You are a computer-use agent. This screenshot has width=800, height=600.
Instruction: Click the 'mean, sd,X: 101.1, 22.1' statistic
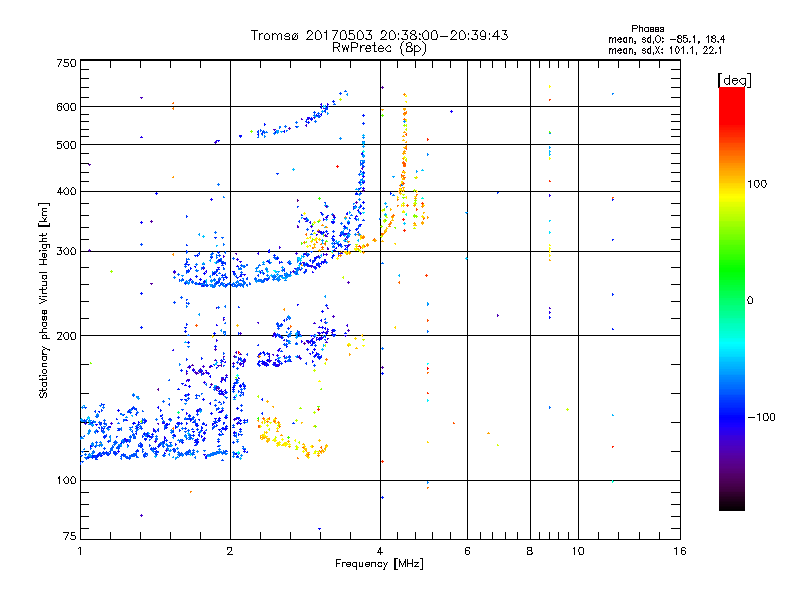[665, 50]
